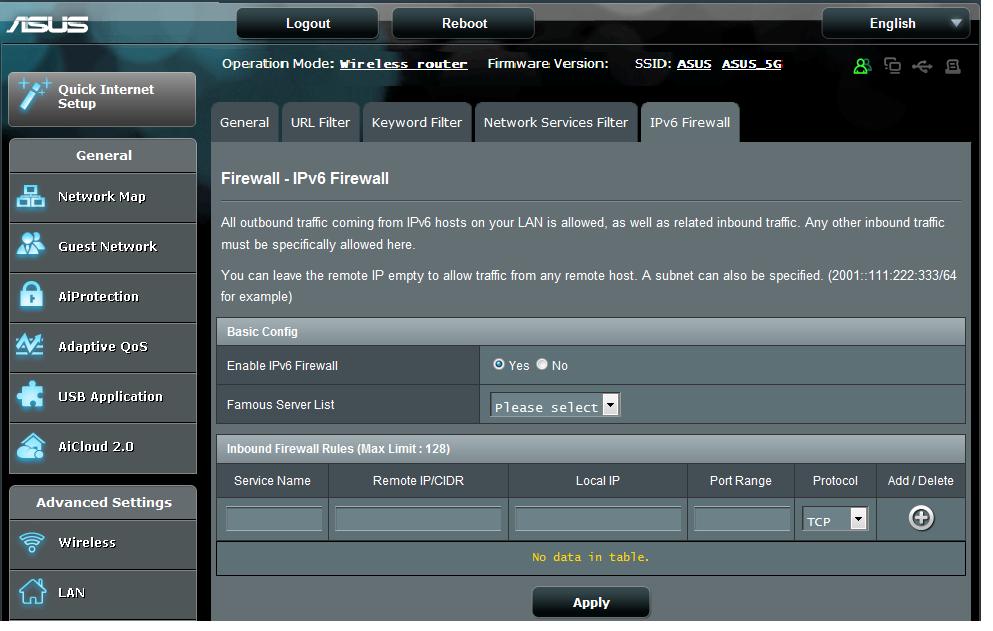993x631 pixels.
Task: Select the IPv6 Firewall tab
Action: (x=690, y=122)
